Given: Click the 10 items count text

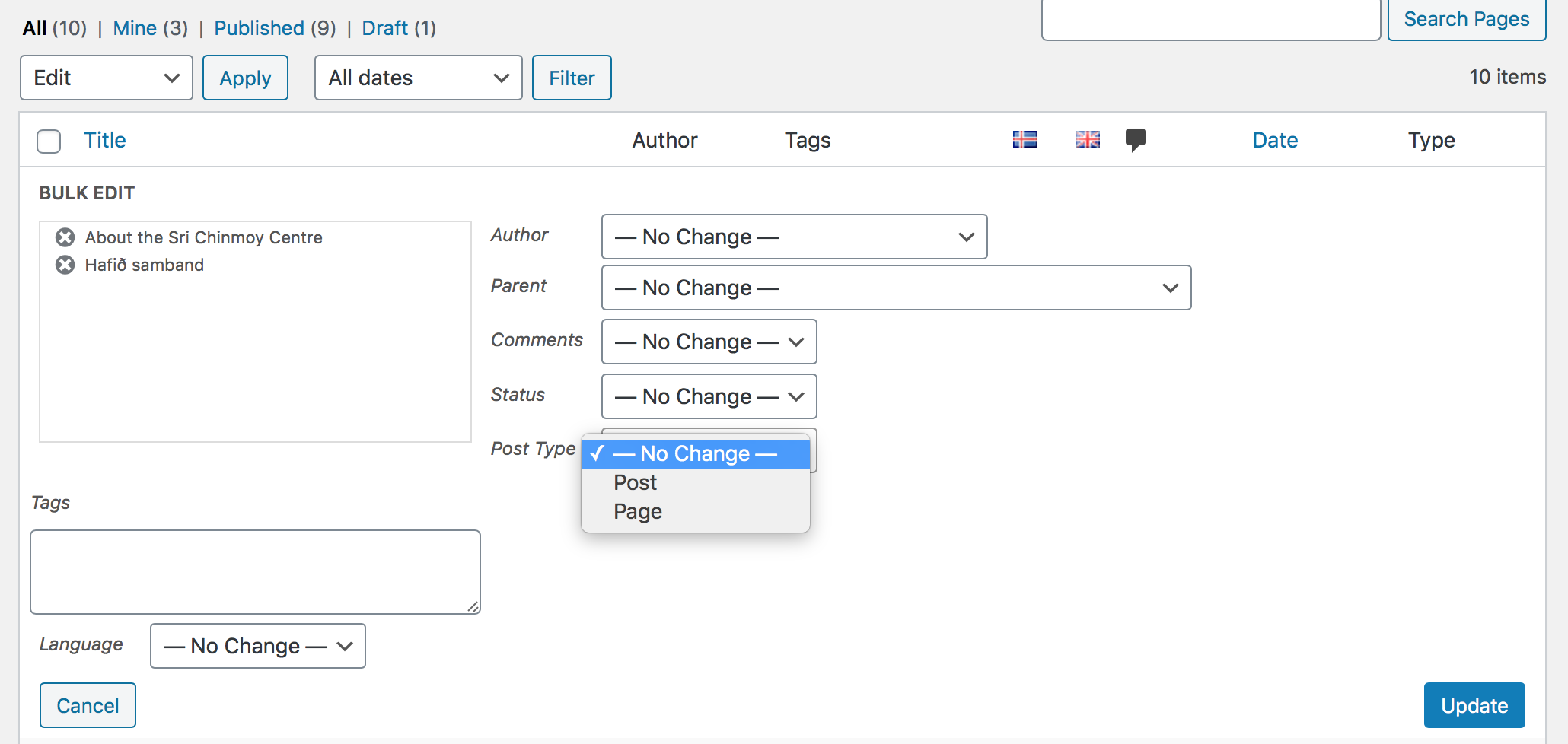Looking at the screenshot, I should pyautogui.click(x=1507, y=77).
